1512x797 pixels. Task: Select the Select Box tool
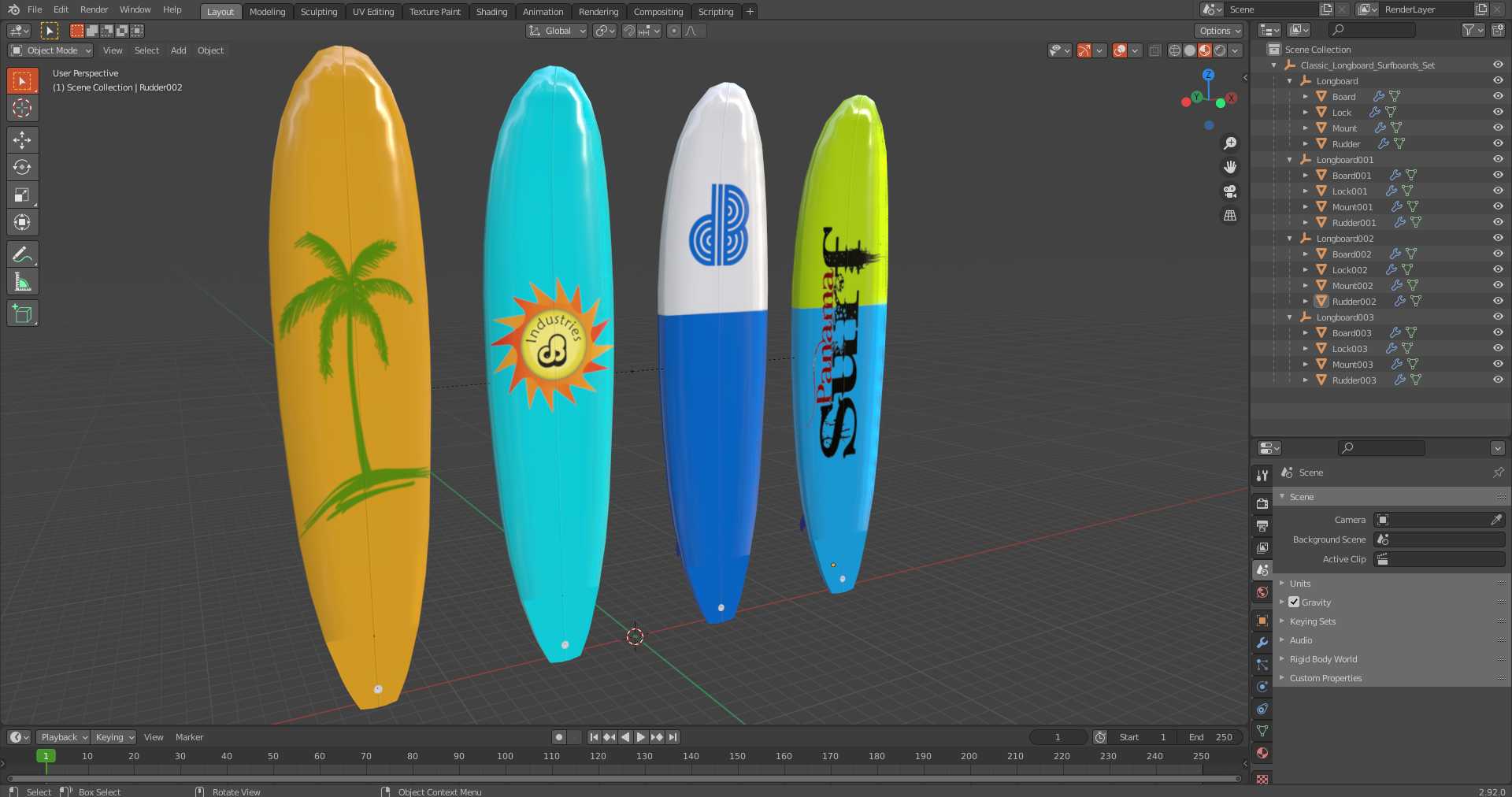pos(22,80)
